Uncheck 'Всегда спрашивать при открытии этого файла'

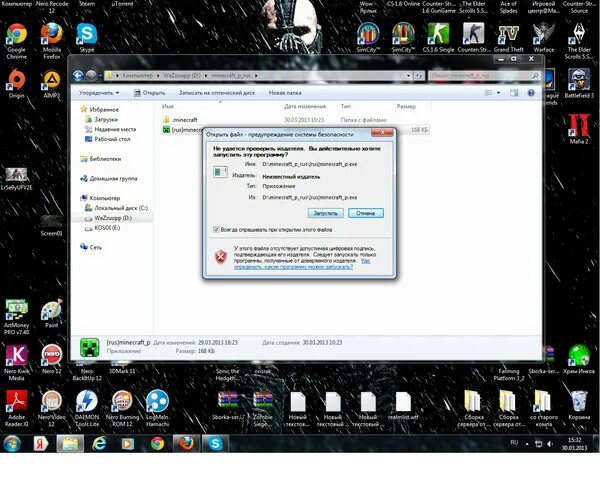tap(216, 230)
